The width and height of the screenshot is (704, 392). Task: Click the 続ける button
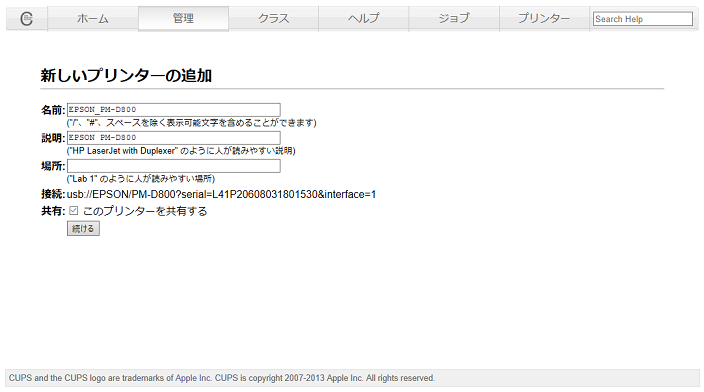83,229
